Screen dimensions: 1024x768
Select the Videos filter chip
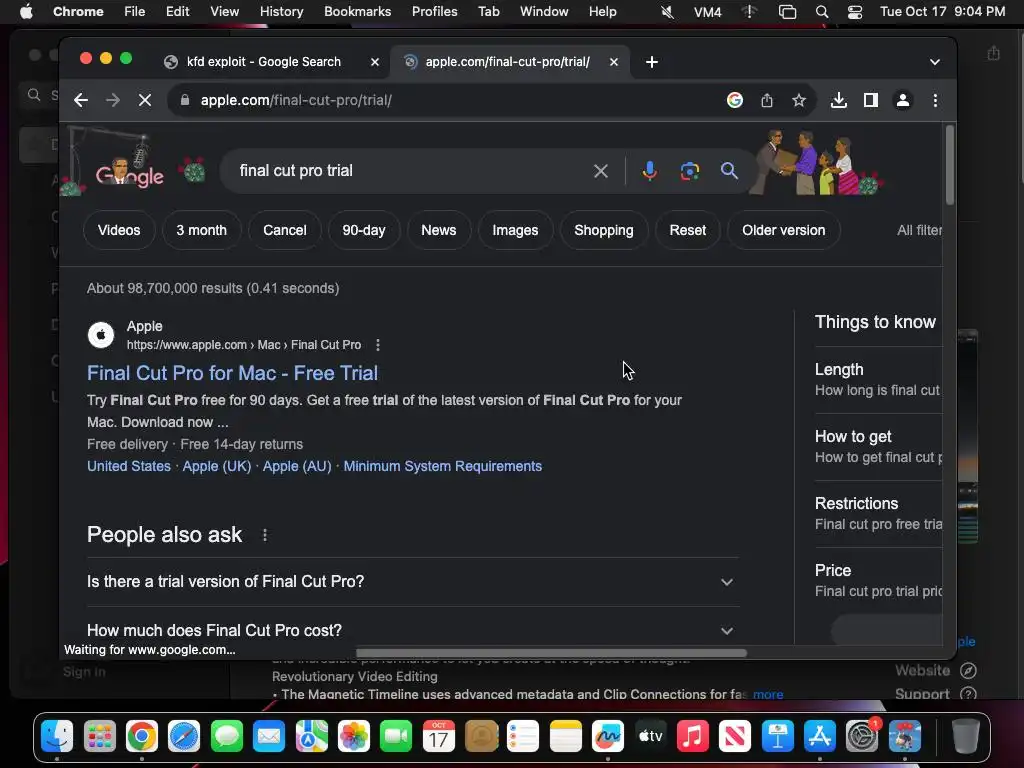[x=119, y=231]
